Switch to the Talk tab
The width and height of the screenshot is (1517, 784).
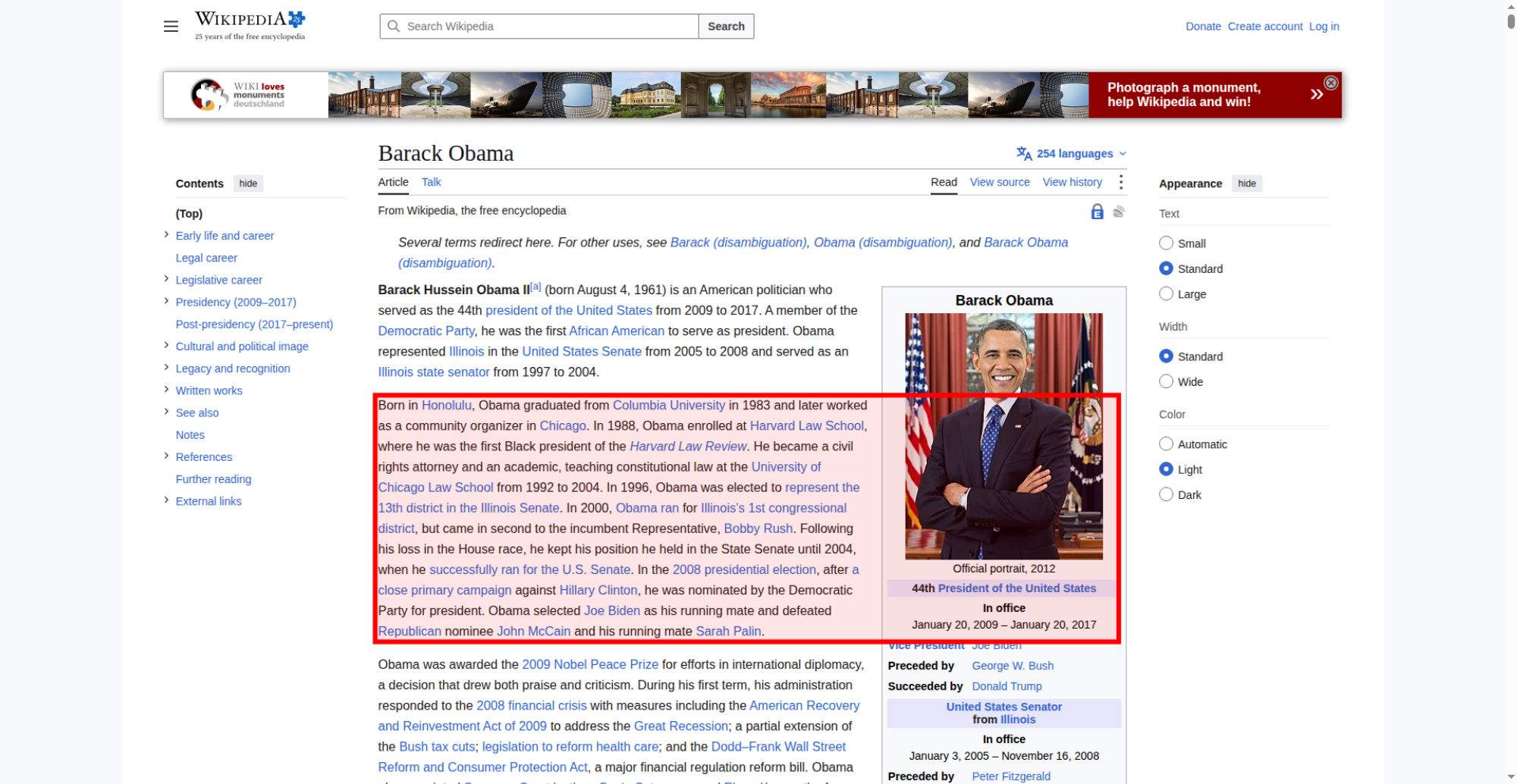[x=431, y=182]
